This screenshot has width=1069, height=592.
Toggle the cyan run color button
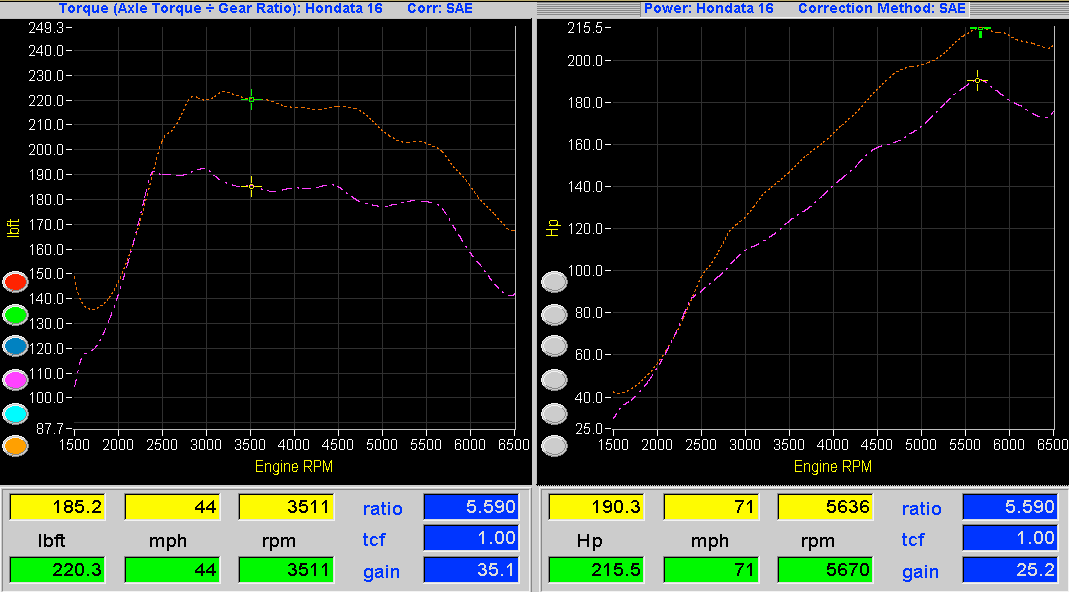point(15,413)
